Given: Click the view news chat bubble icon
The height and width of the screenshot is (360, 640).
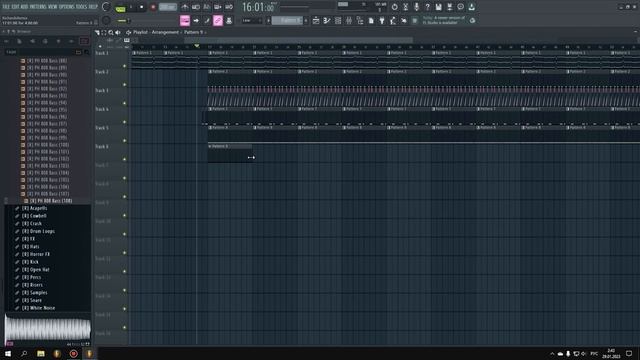Looking at the screenshot, I should pos(460,7).
